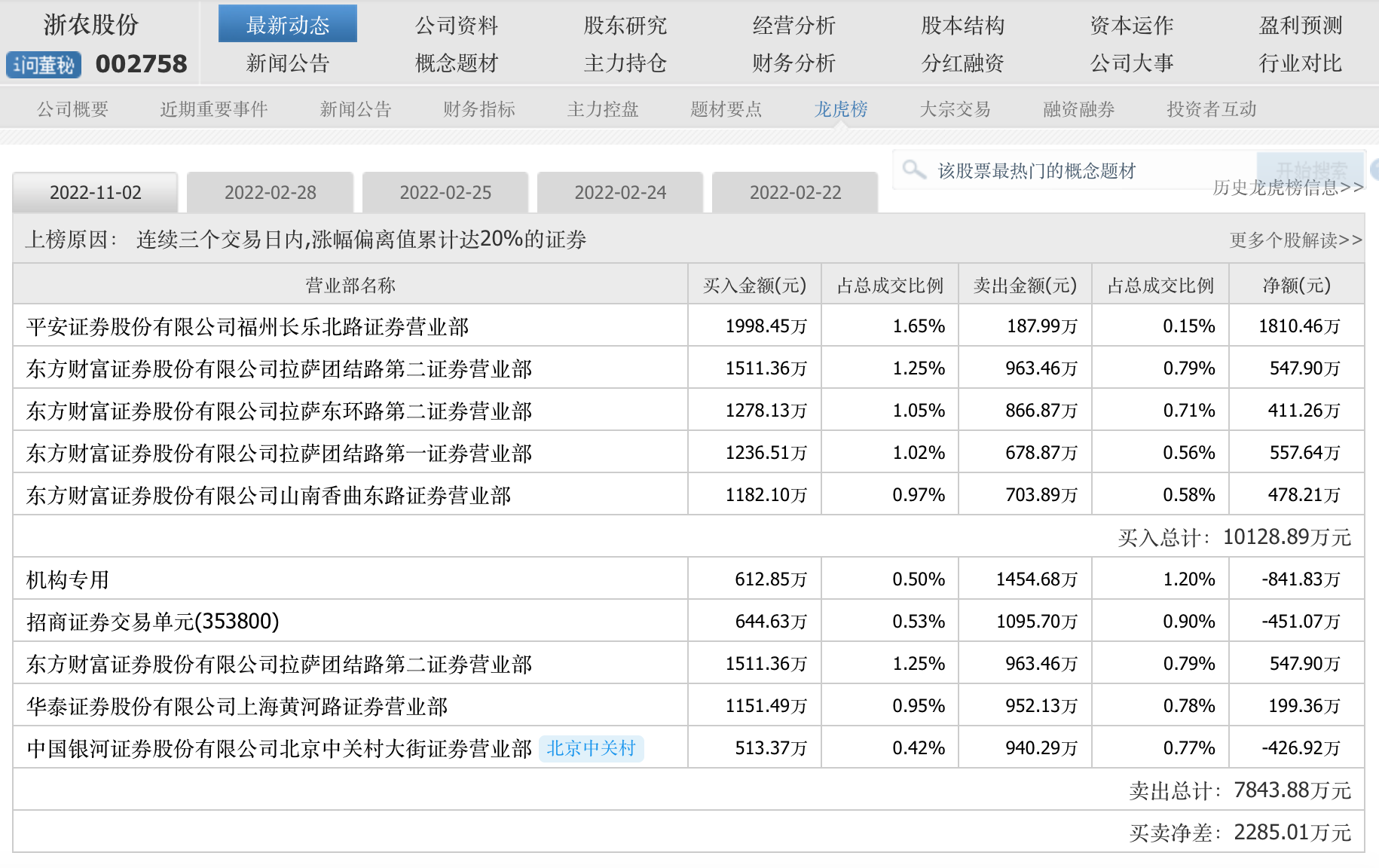
Task: Click 机构专用 row name
Action: (x=68, y=579)
